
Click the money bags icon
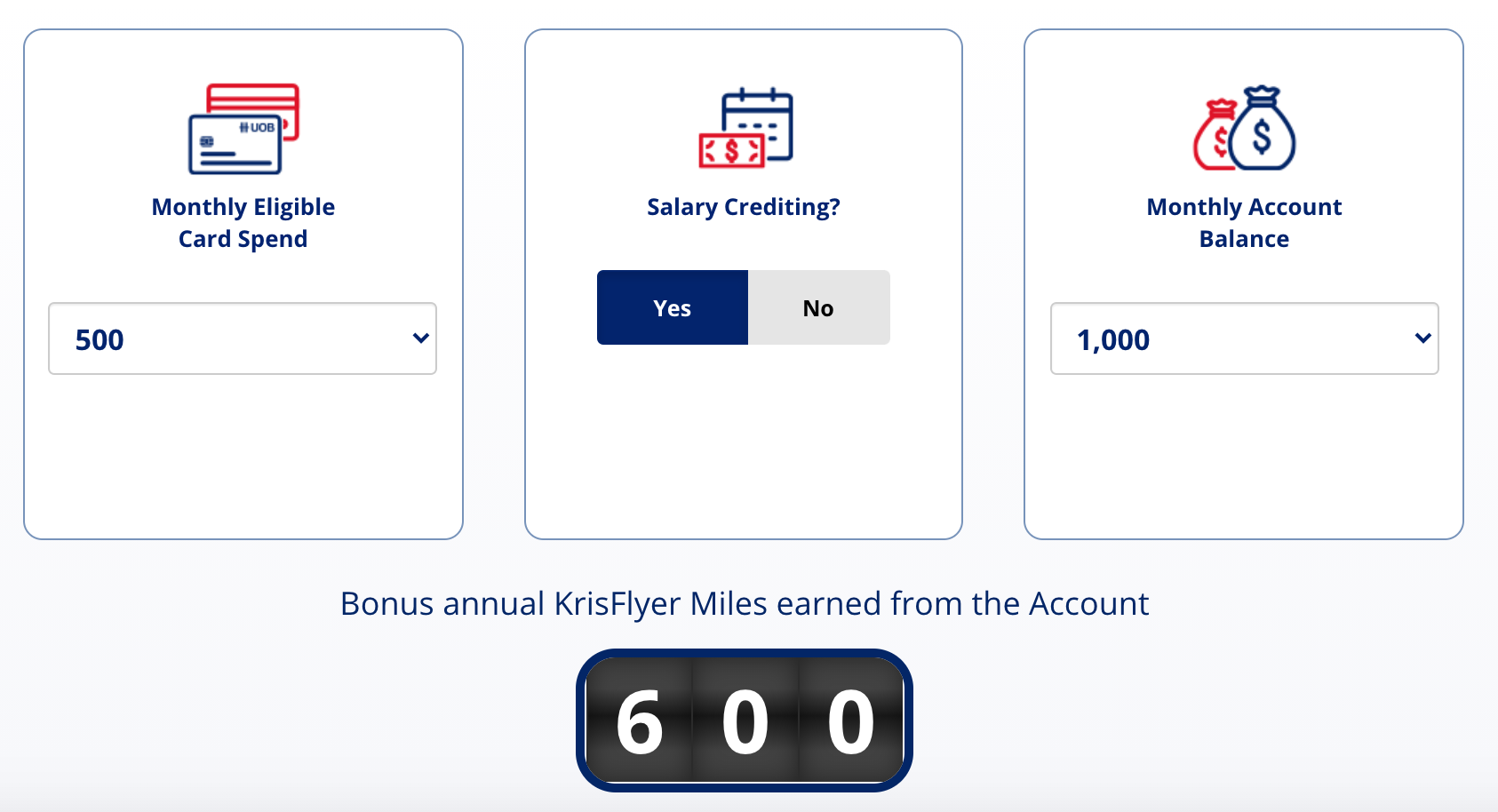coord(1244,128)
